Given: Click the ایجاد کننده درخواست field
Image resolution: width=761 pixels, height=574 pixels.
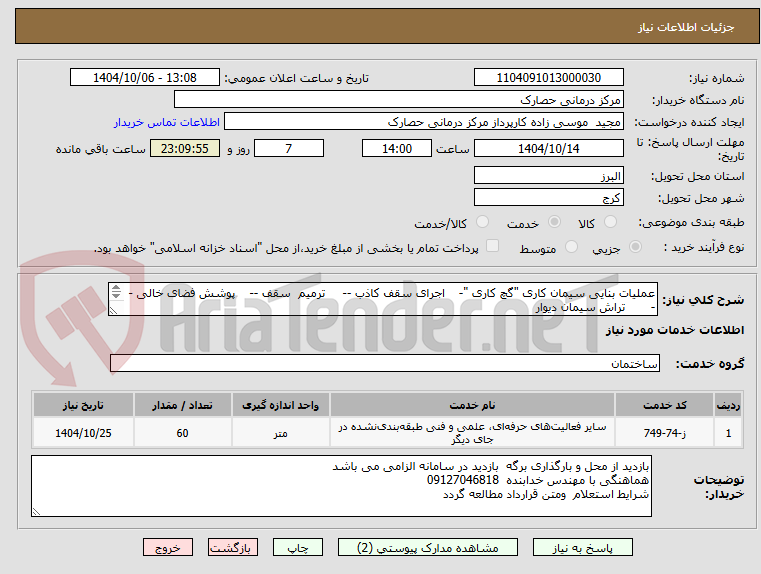Looking at the screenshot, I should pos(424,122).
